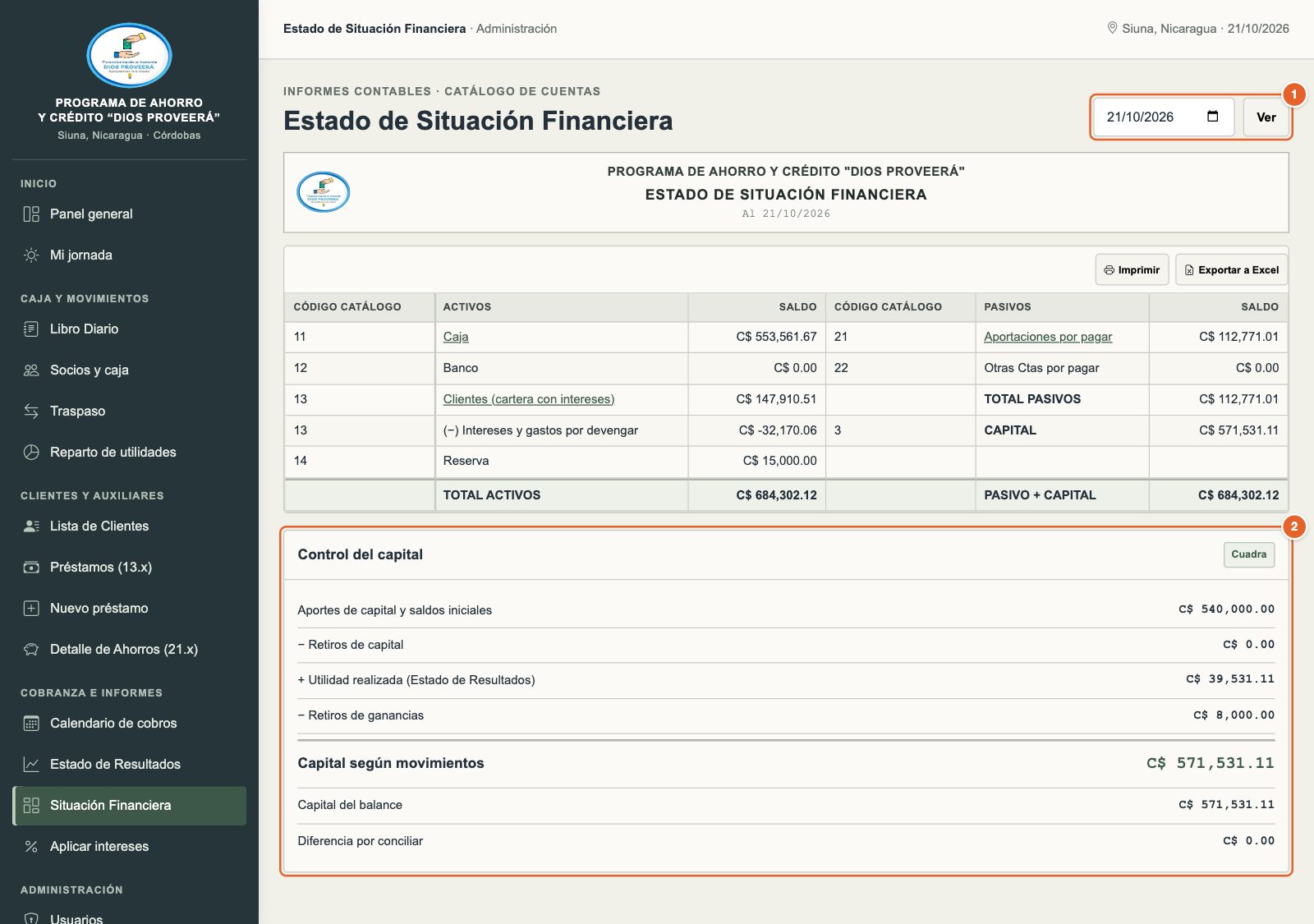Follow the Aportaciones por pagar link

tap(1048, 337)
